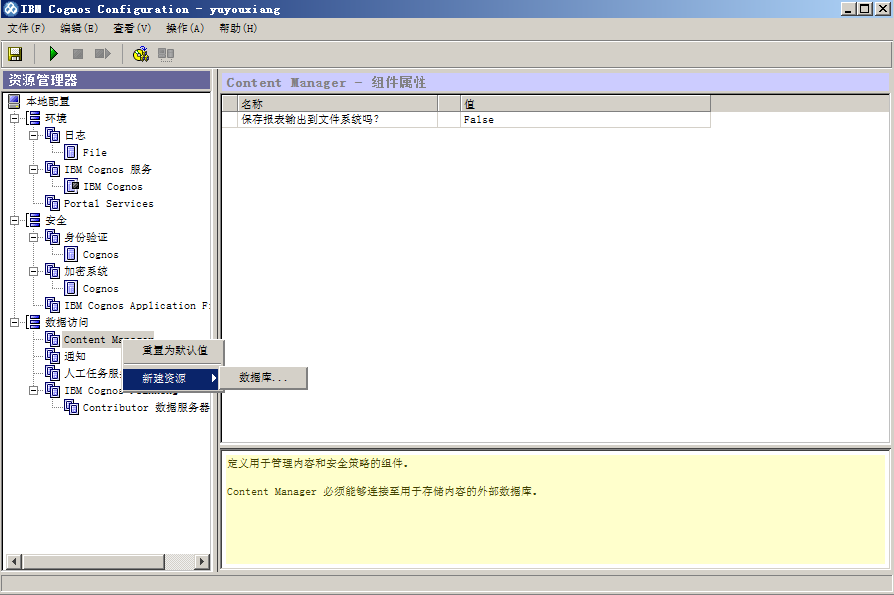Open the 编辑(E) menu
Viewport: 894px width, 595px height.
(79, 28)
